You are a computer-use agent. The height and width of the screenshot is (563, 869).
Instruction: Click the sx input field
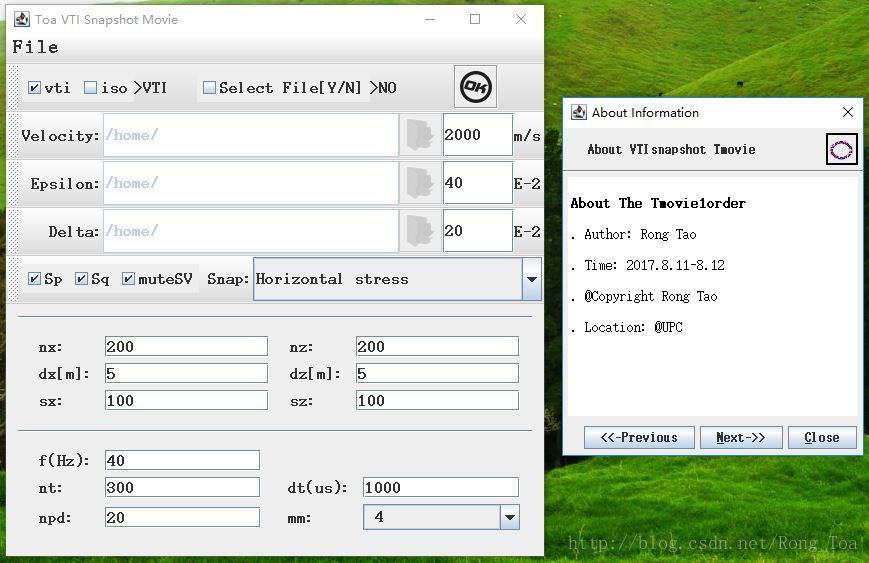186,400
